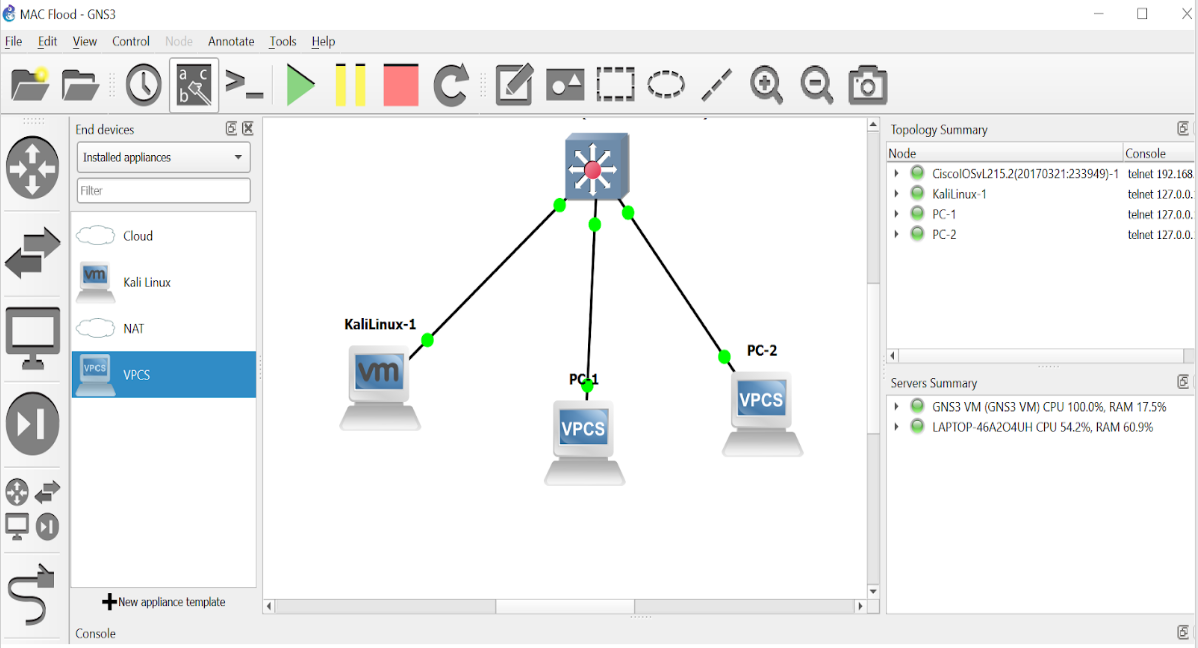Draw a rectangle annotation

(x=615, y=85)
